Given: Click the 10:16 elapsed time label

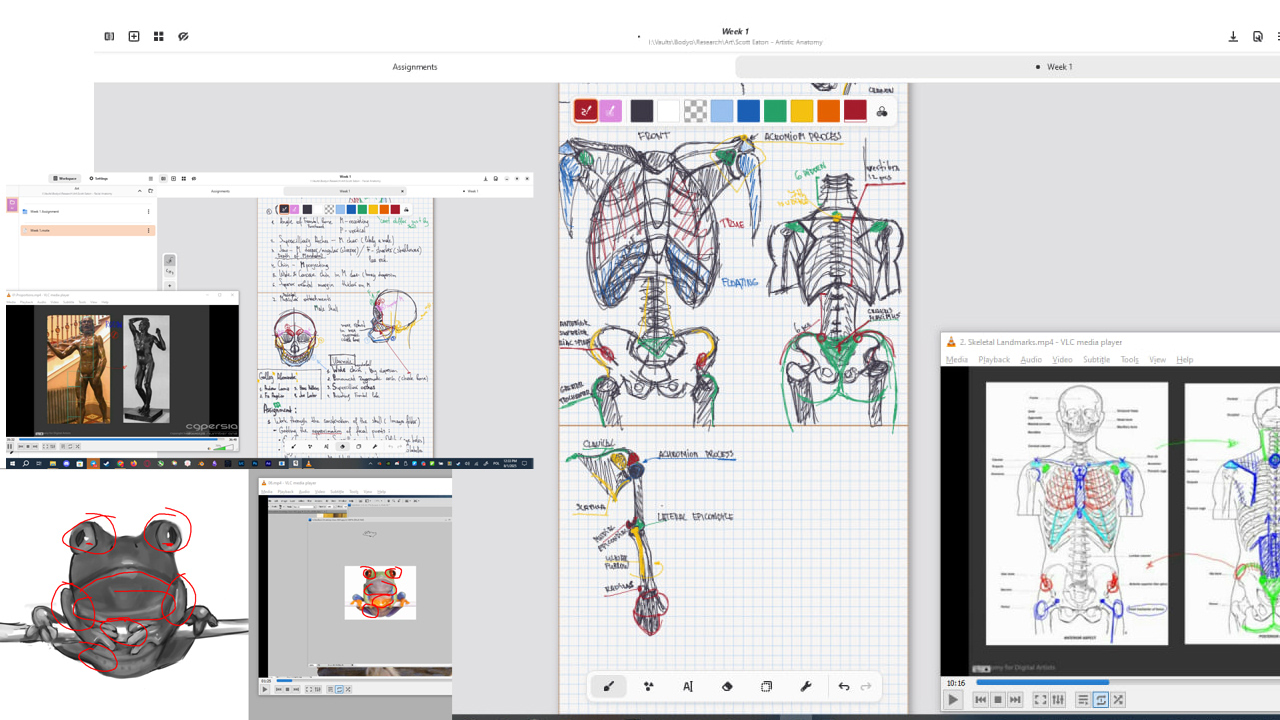Looking at the screenshot, I should (x=956, y=683).
